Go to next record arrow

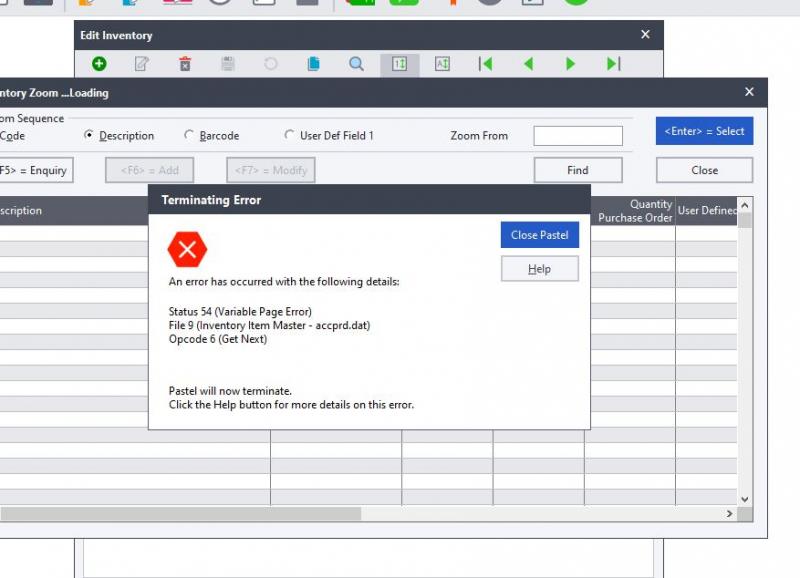pos(571,64)
